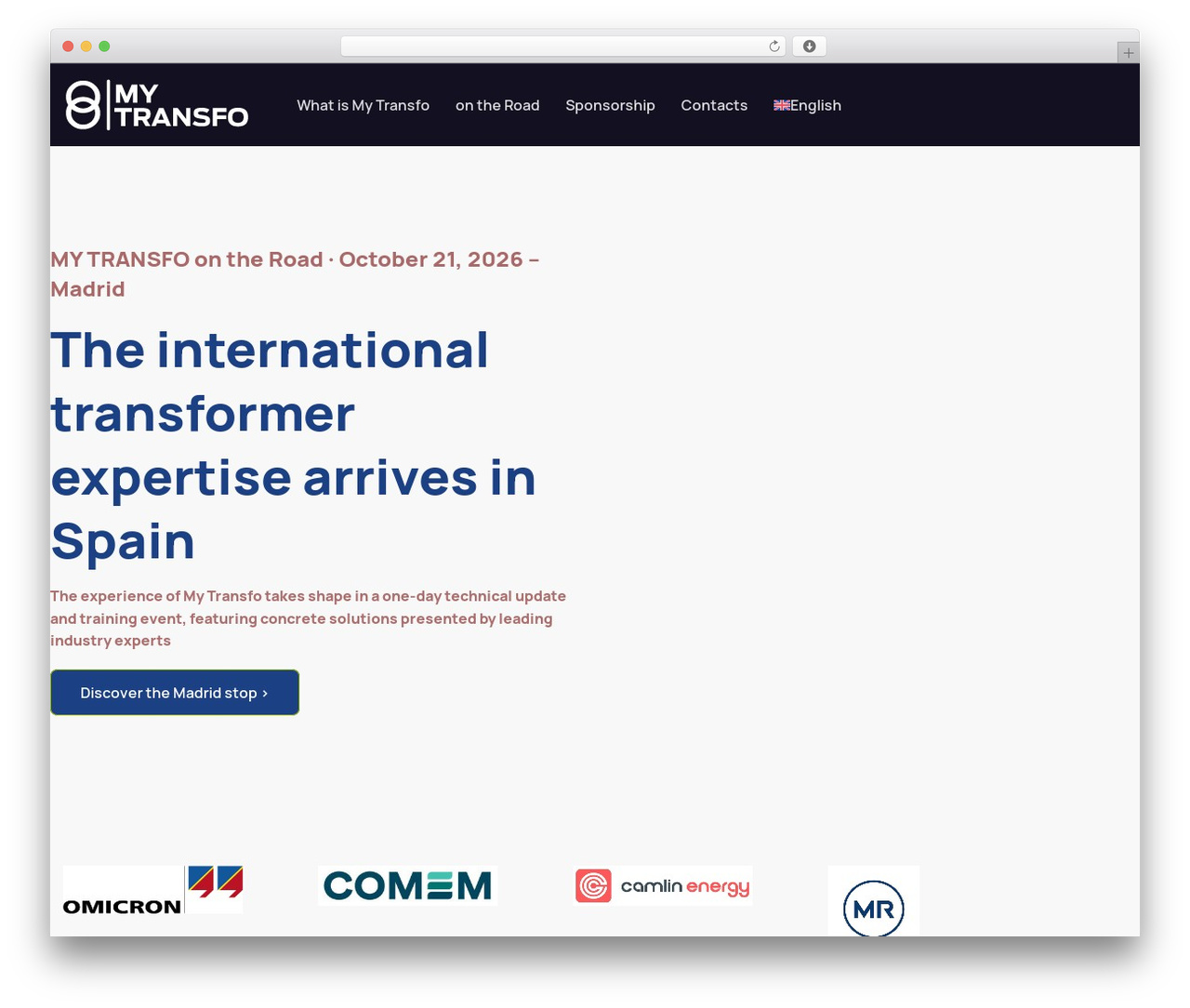Open the COMEM sponsor logo
1190x1008 pixels.
(407, 885)
